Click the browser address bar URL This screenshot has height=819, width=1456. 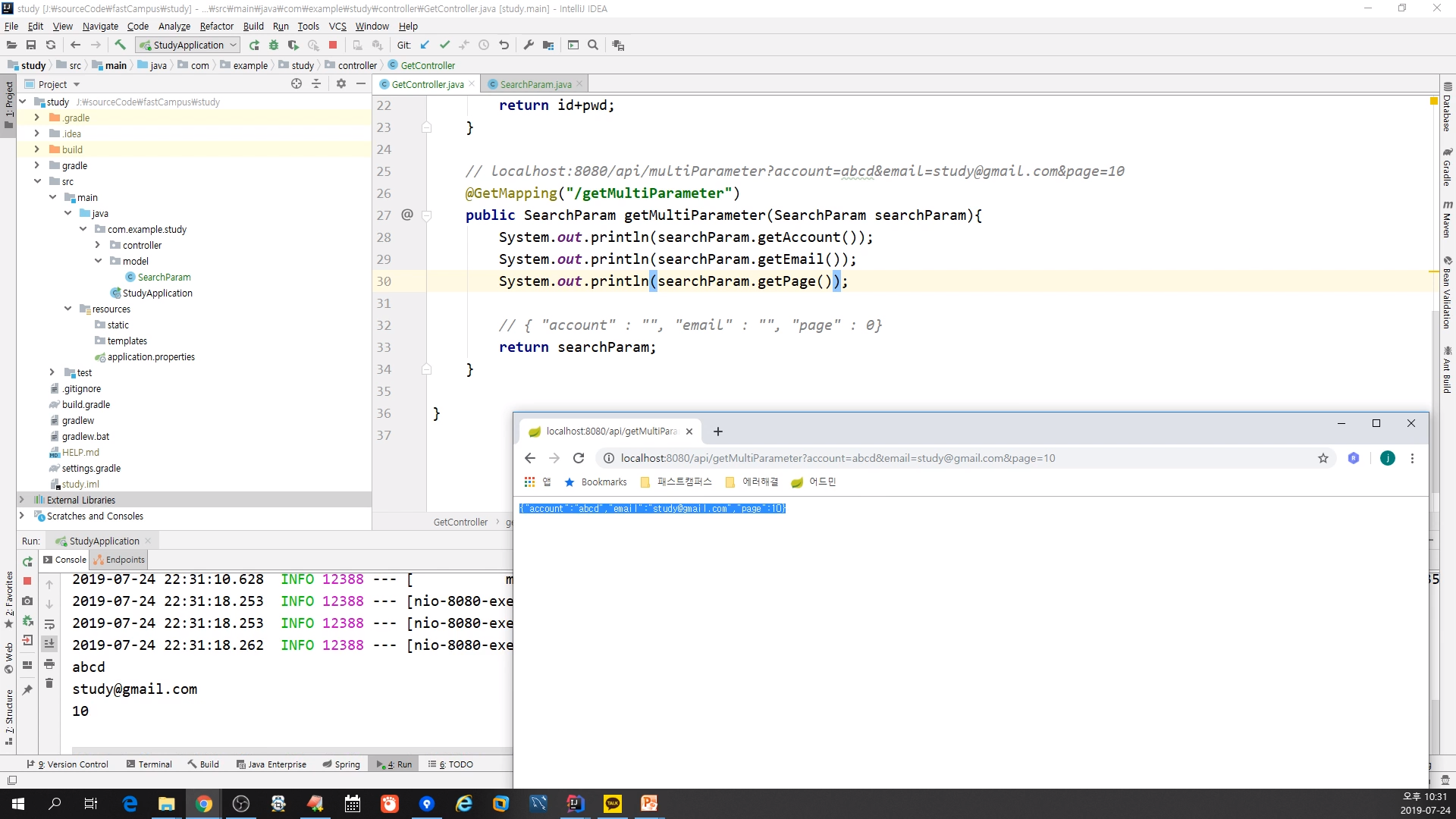pos(837,458)
